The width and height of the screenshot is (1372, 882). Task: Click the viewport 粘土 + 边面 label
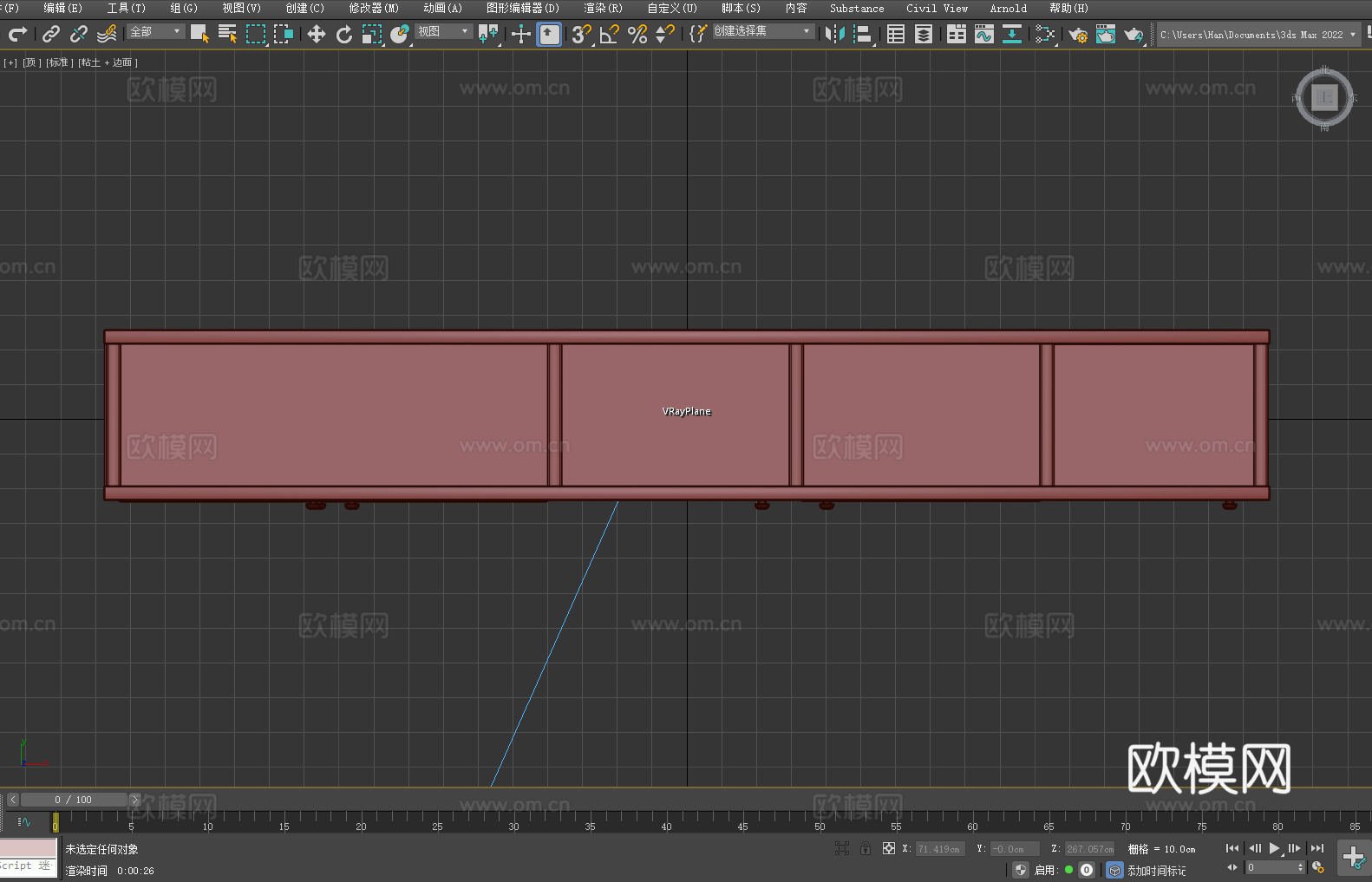point(108,62)
